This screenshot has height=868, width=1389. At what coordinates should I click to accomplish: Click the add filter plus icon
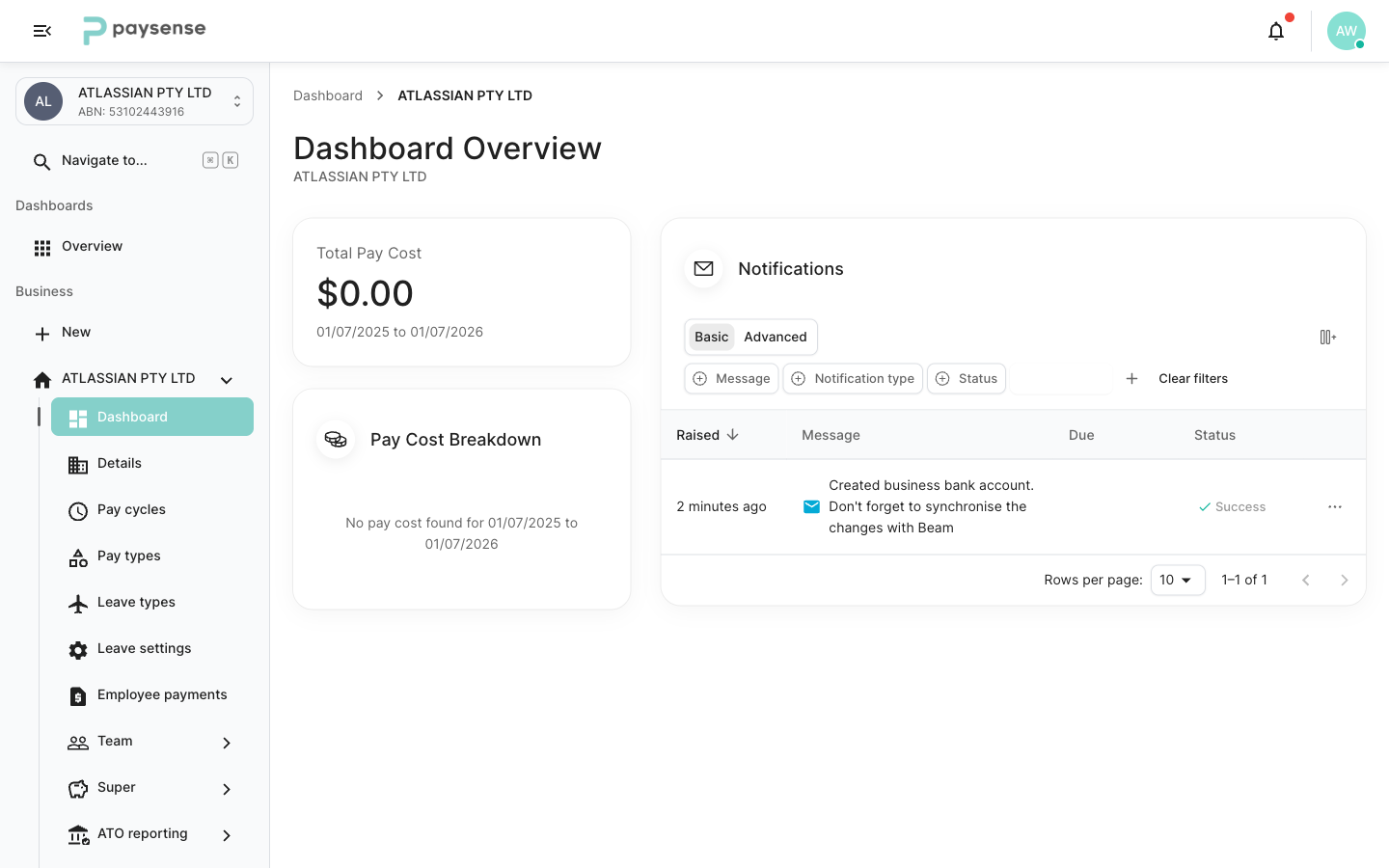(1132, 378)
